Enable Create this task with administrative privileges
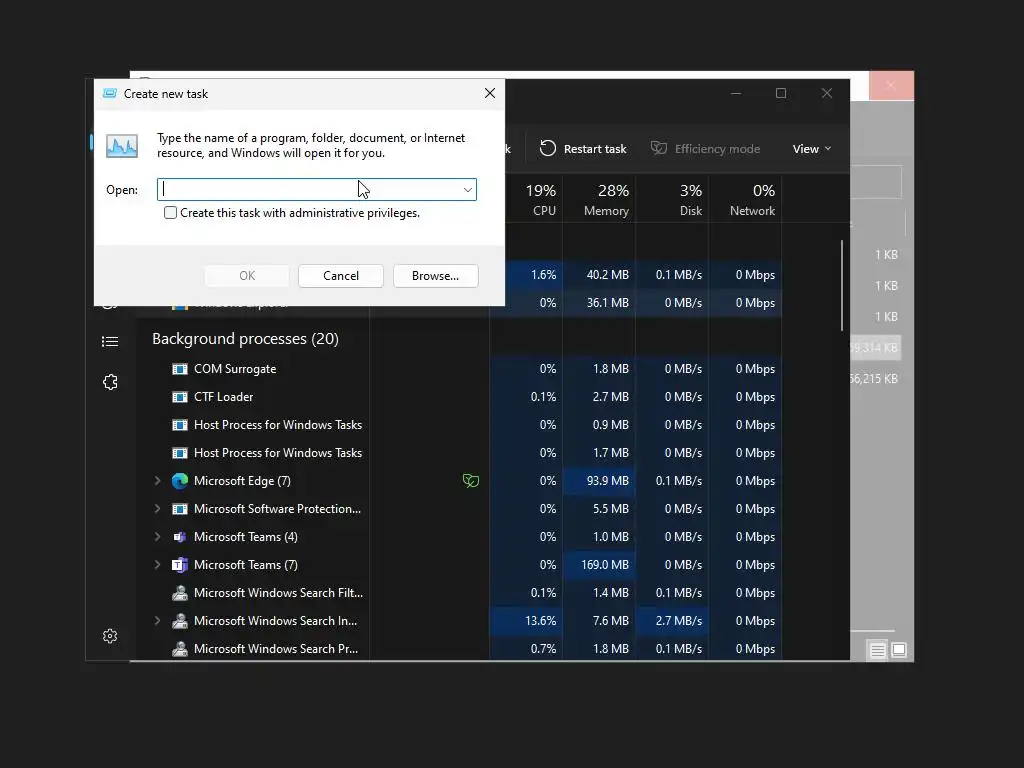1024x768 pixels. click(170, 213)
